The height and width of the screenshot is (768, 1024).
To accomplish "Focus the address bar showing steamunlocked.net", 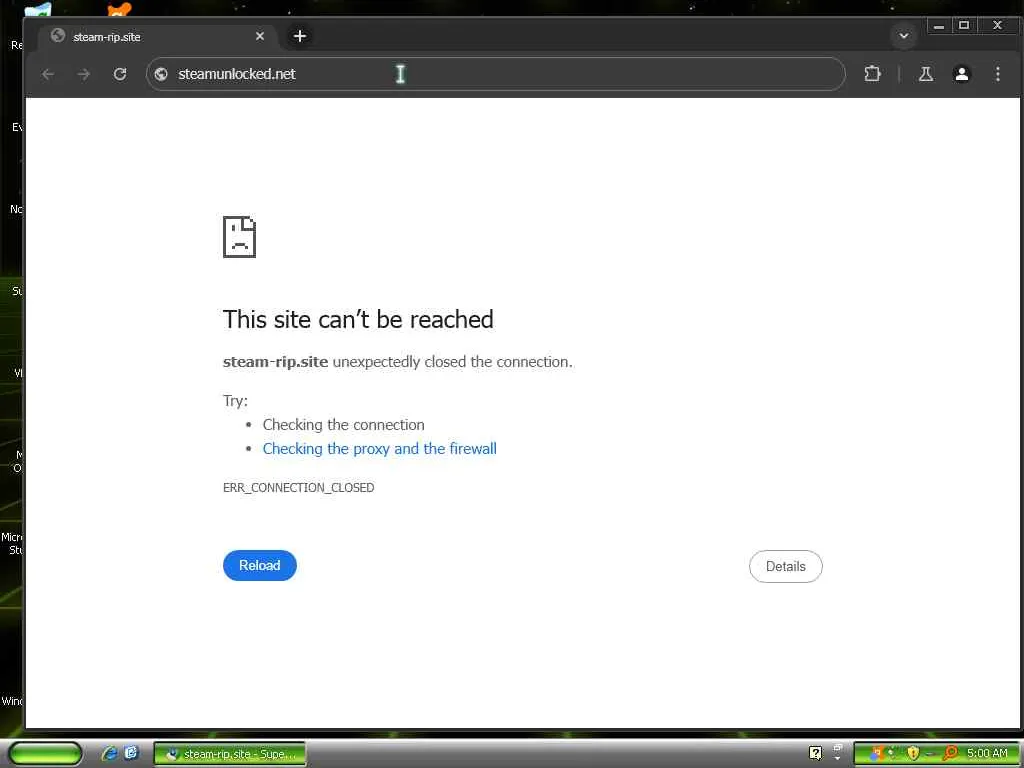I will click(x=496, y=74).
